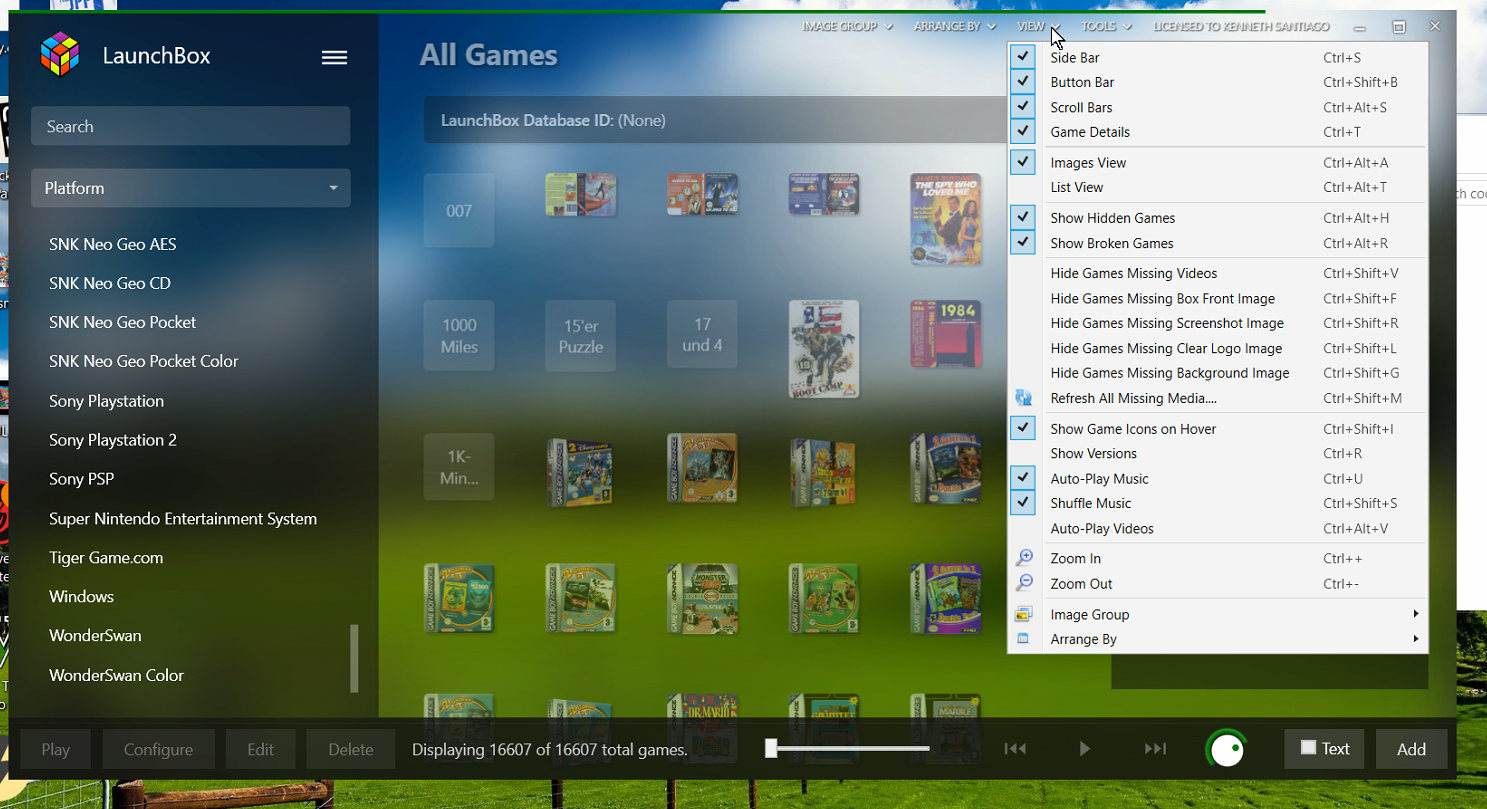
Task: Select Super Nintendo Entertainment System platform
Action: [x=183, y=518]
